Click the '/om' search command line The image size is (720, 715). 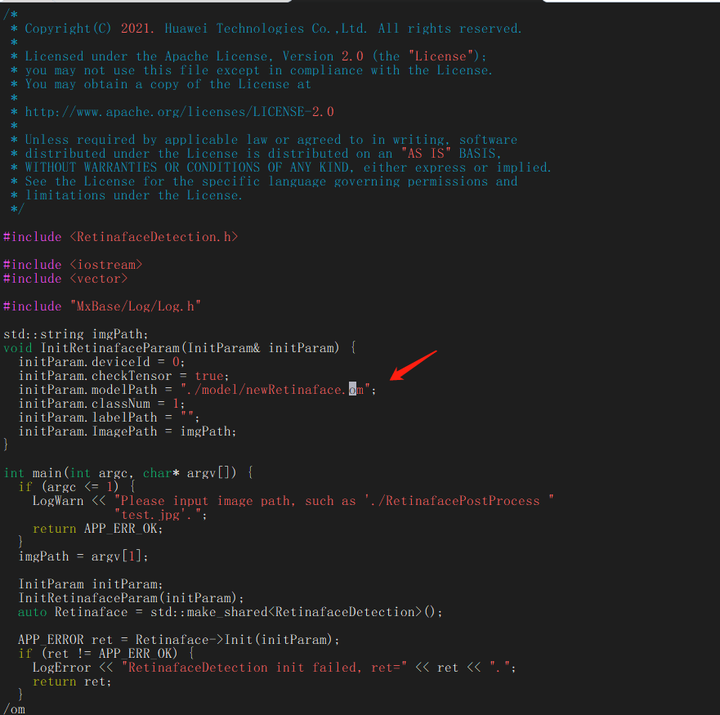14,709
